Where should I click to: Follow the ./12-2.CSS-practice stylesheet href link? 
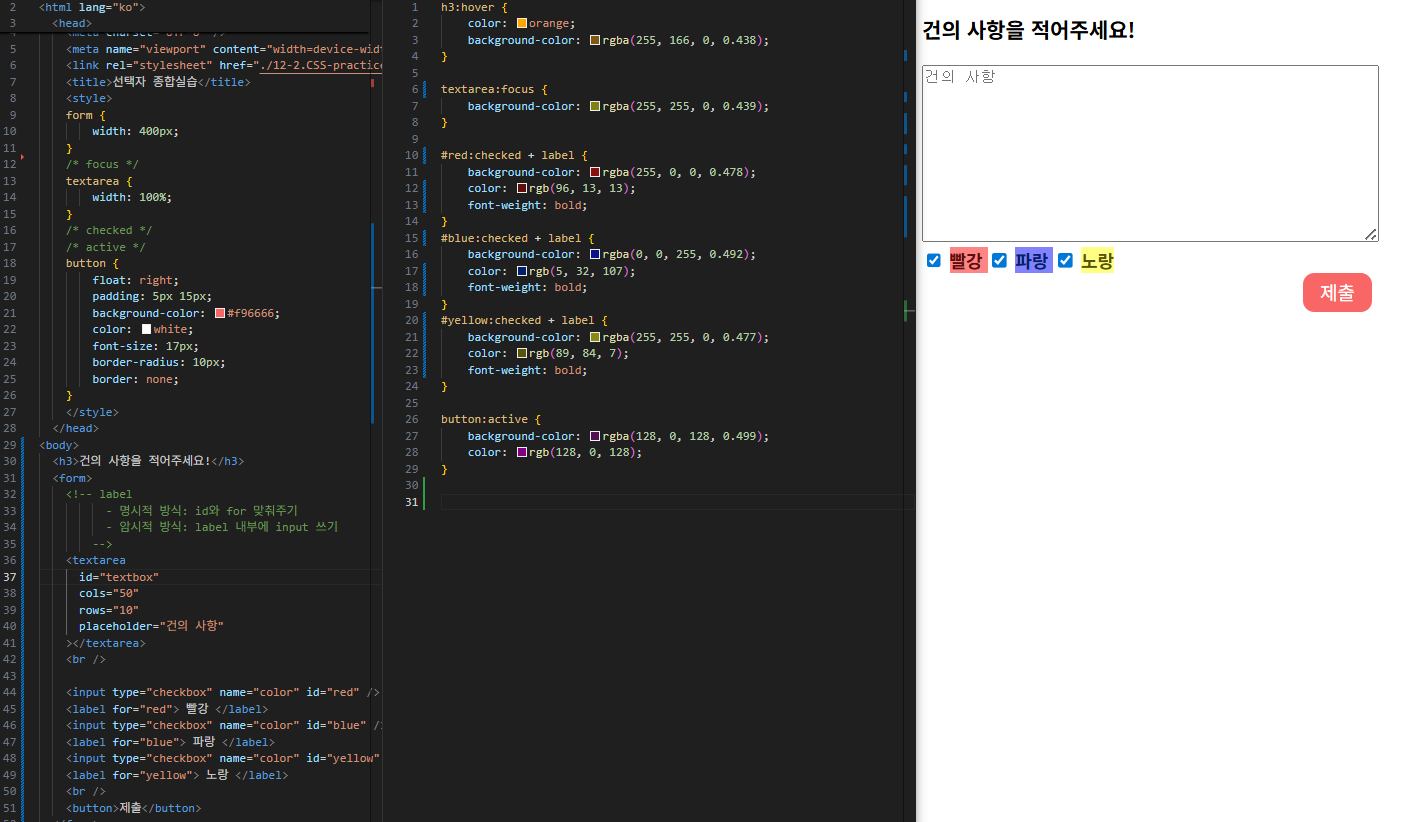(x=321, y=65)
